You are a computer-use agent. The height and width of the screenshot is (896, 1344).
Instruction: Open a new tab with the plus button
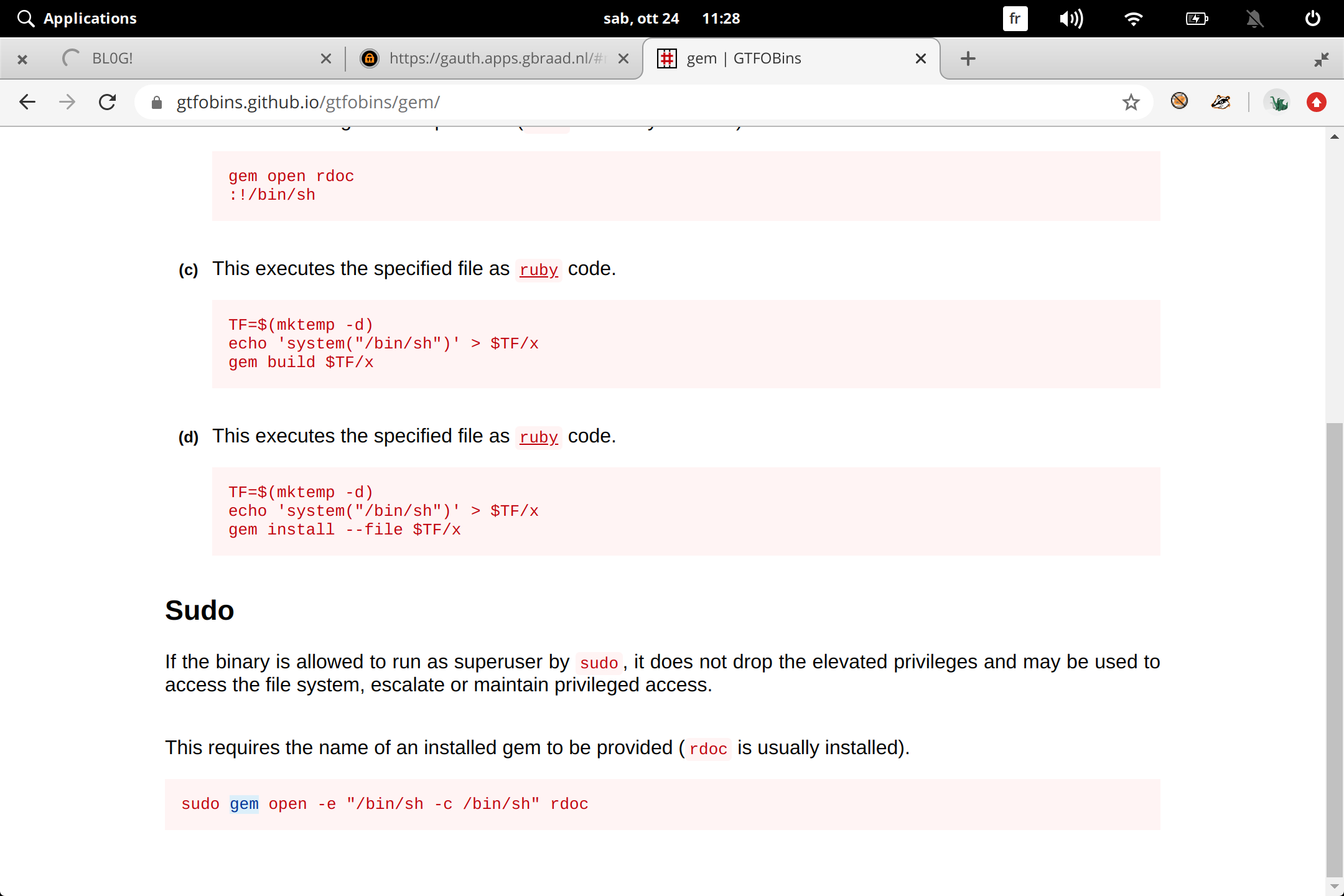pos(968,58)
